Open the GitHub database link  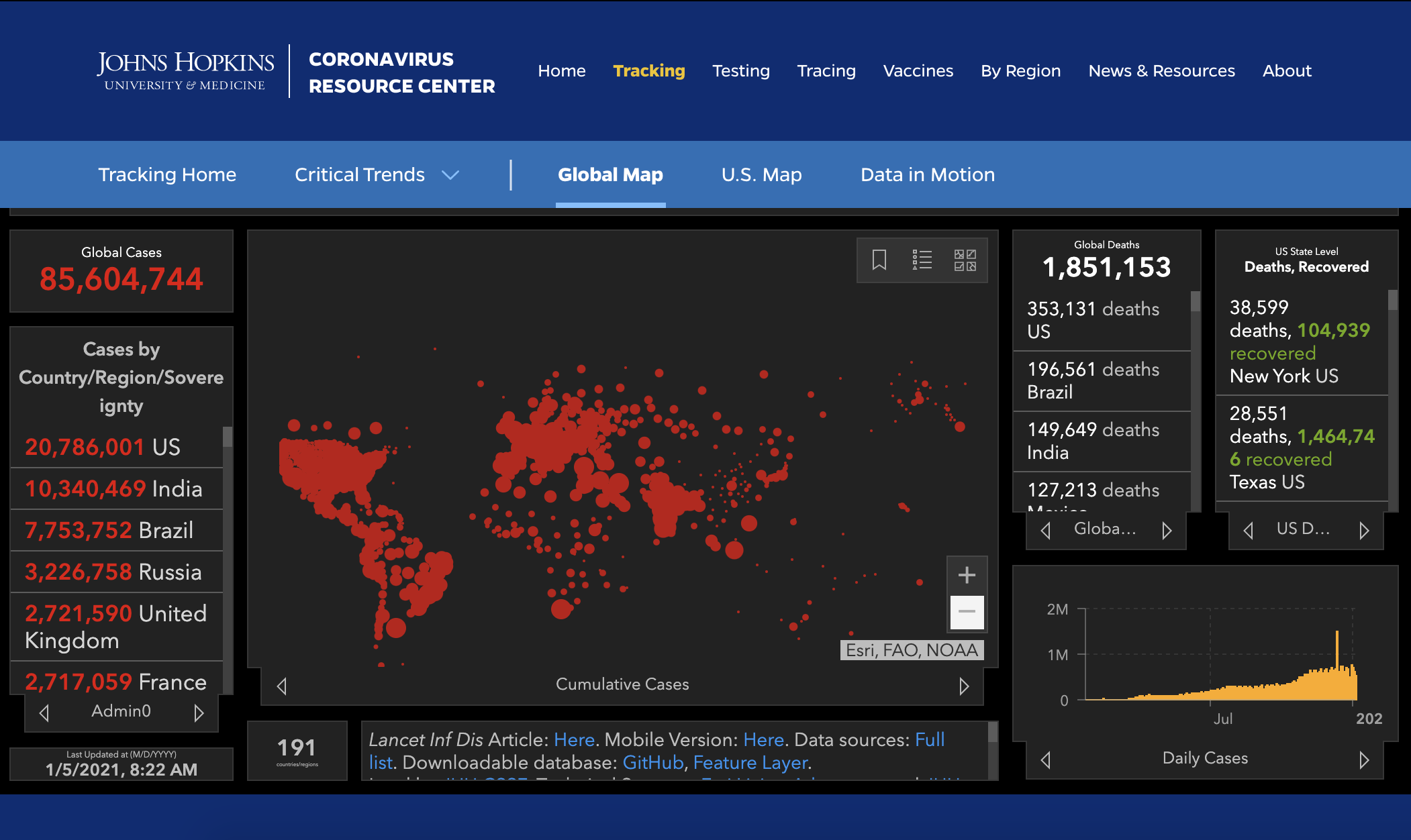(x=652, y=763)
